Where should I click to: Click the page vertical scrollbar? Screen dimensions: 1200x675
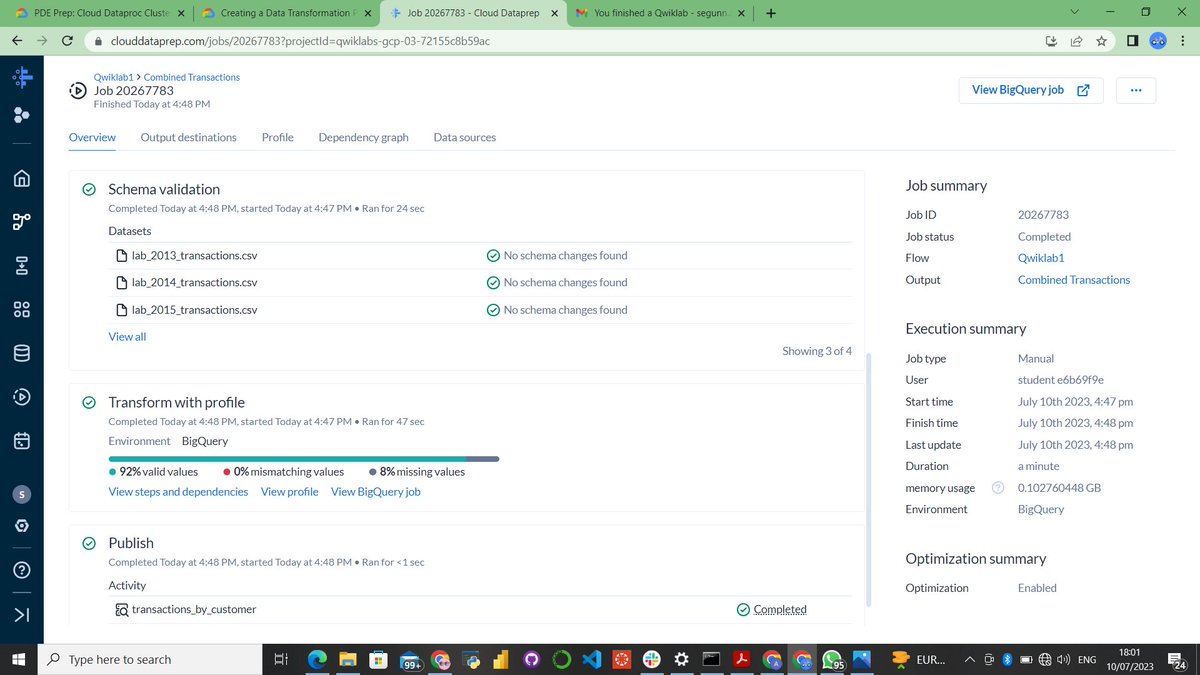click(868, 478)
